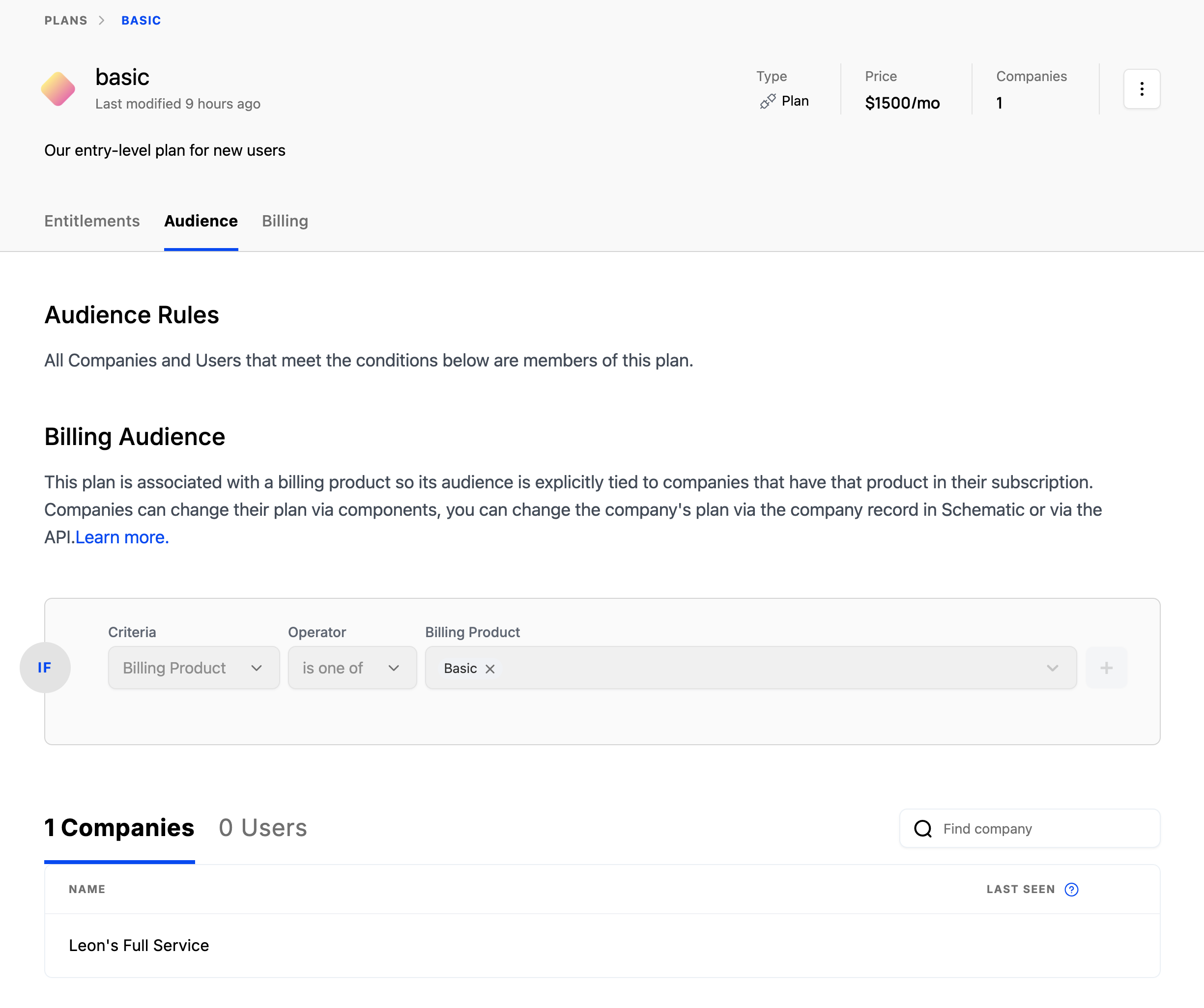
Task: Remove the Basic billing product chip
Action: [x=489, y=668]
